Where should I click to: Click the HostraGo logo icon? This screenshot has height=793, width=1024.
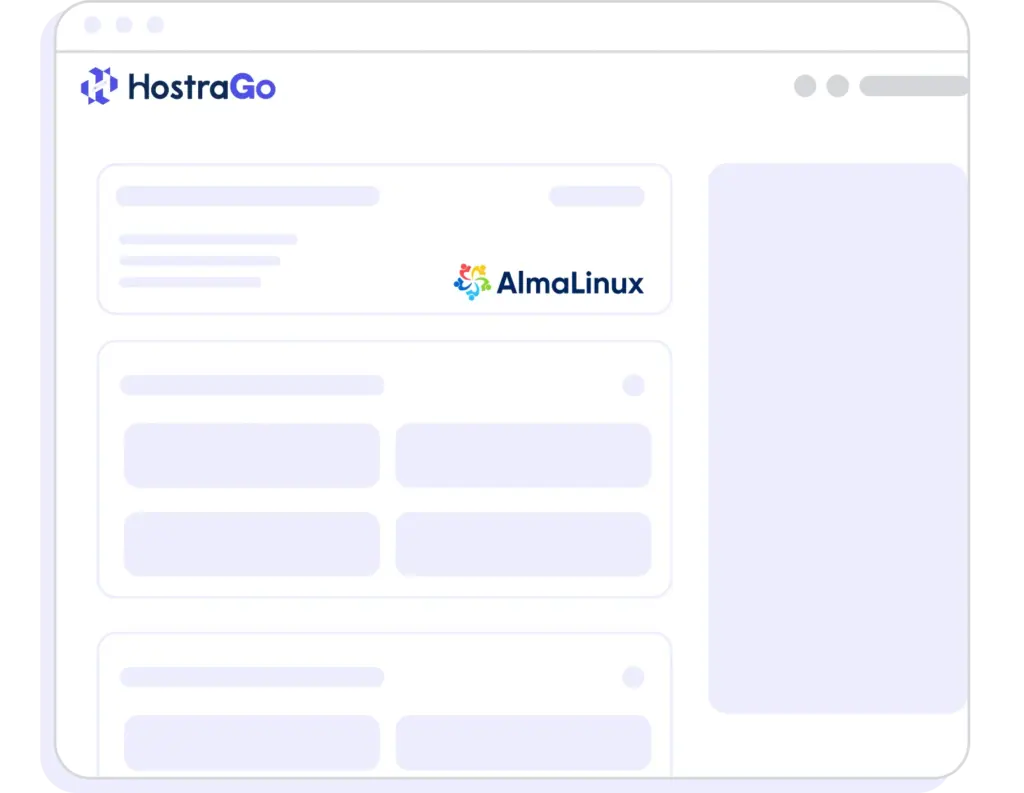click(x=99, y=86)
